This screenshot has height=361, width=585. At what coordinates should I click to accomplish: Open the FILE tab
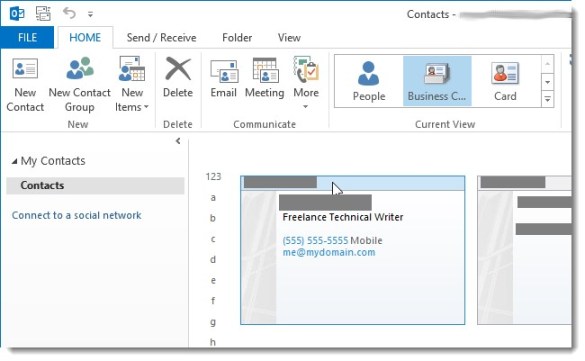coord(27,37)
